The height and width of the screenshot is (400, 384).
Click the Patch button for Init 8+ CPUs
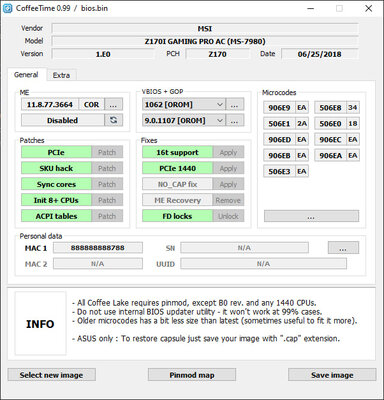[107, 200]
